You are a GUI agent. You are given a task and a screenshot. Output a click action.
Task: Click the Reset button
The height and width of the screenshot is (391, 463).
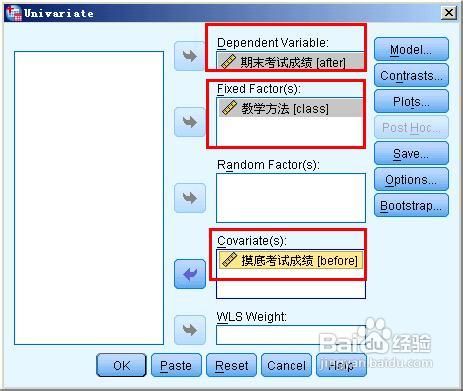click(231, 365)
